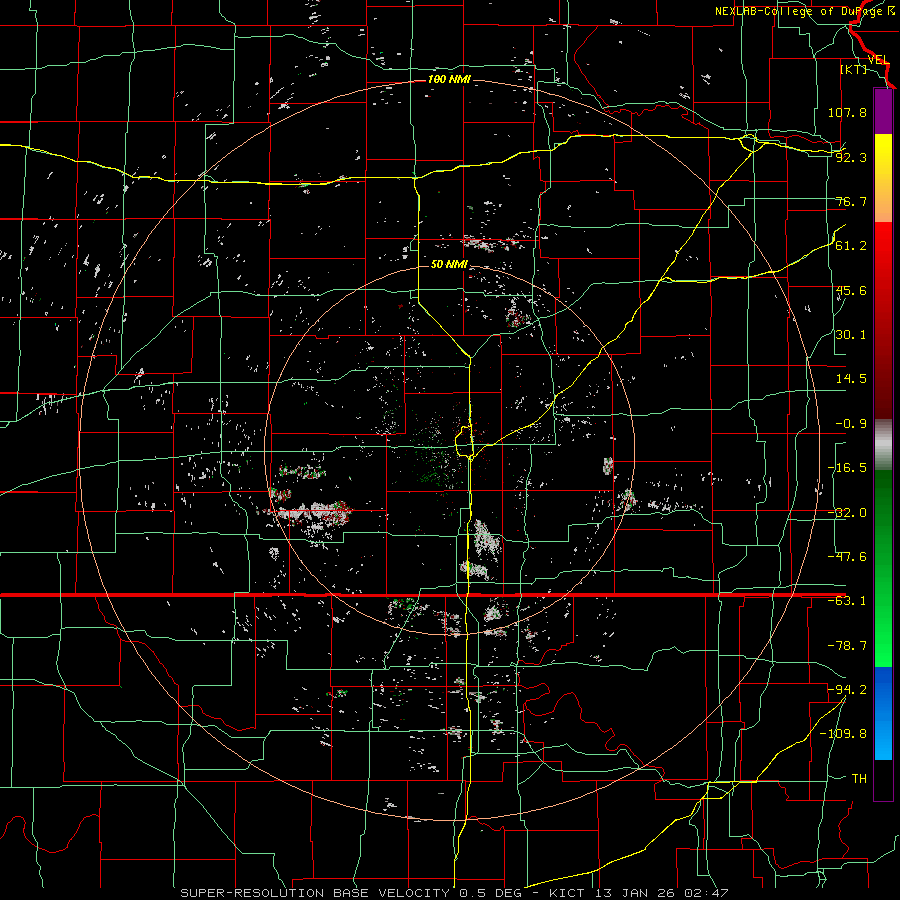Click the 61.2 velocity scale value
The width and height of the screenshot is (900, 900).
pos(851,246)
